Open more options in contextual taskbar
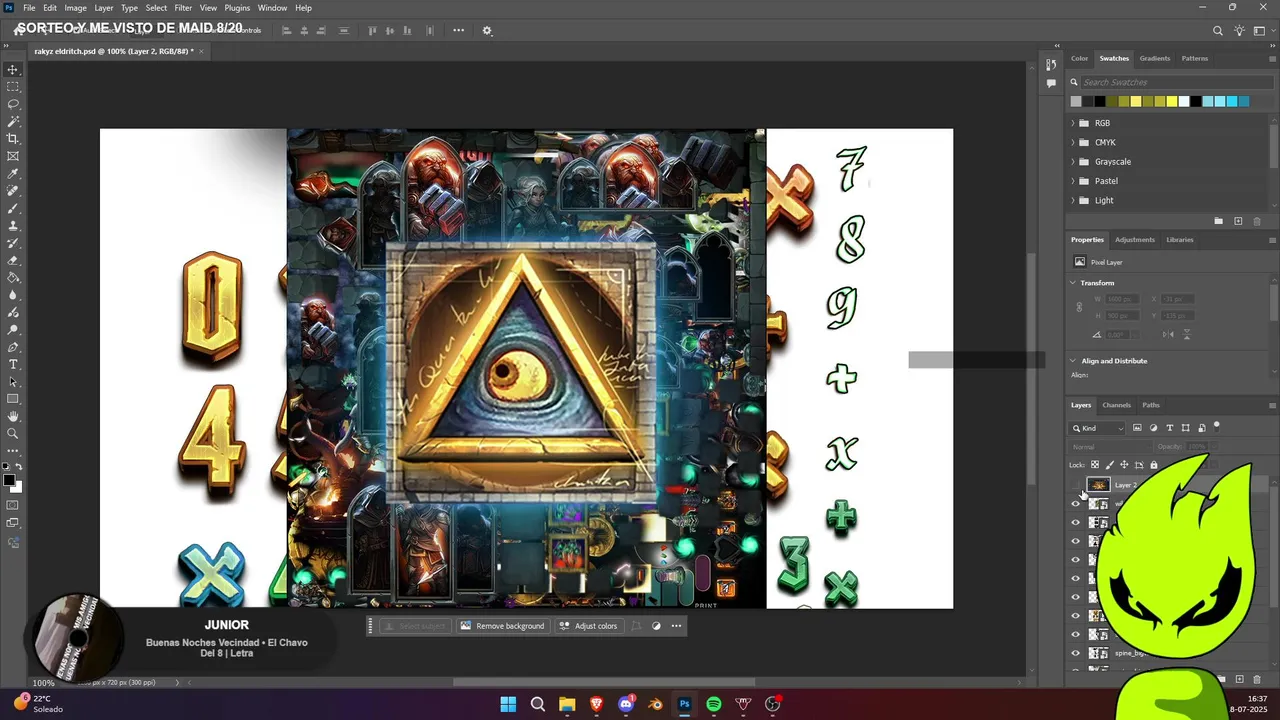 (x=676, y=626)
